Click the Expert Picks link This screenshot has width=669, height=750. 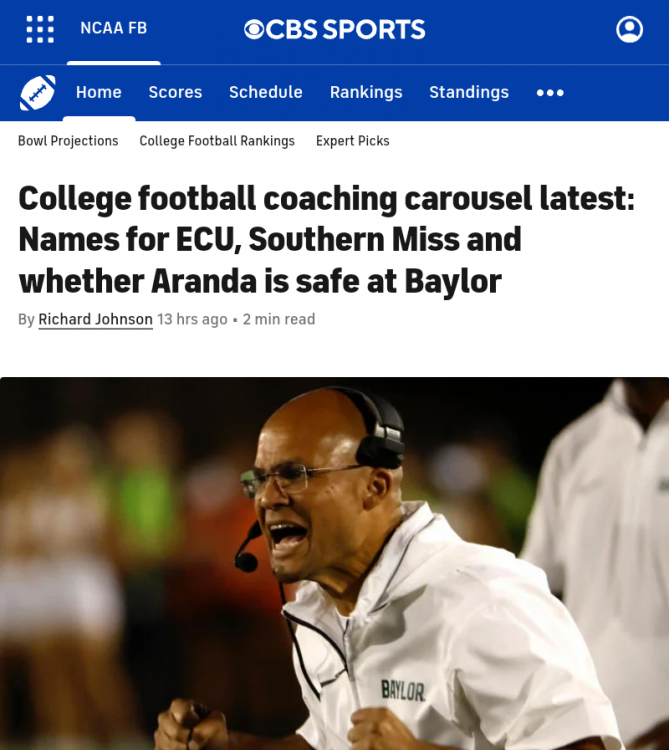pos(353,141)
